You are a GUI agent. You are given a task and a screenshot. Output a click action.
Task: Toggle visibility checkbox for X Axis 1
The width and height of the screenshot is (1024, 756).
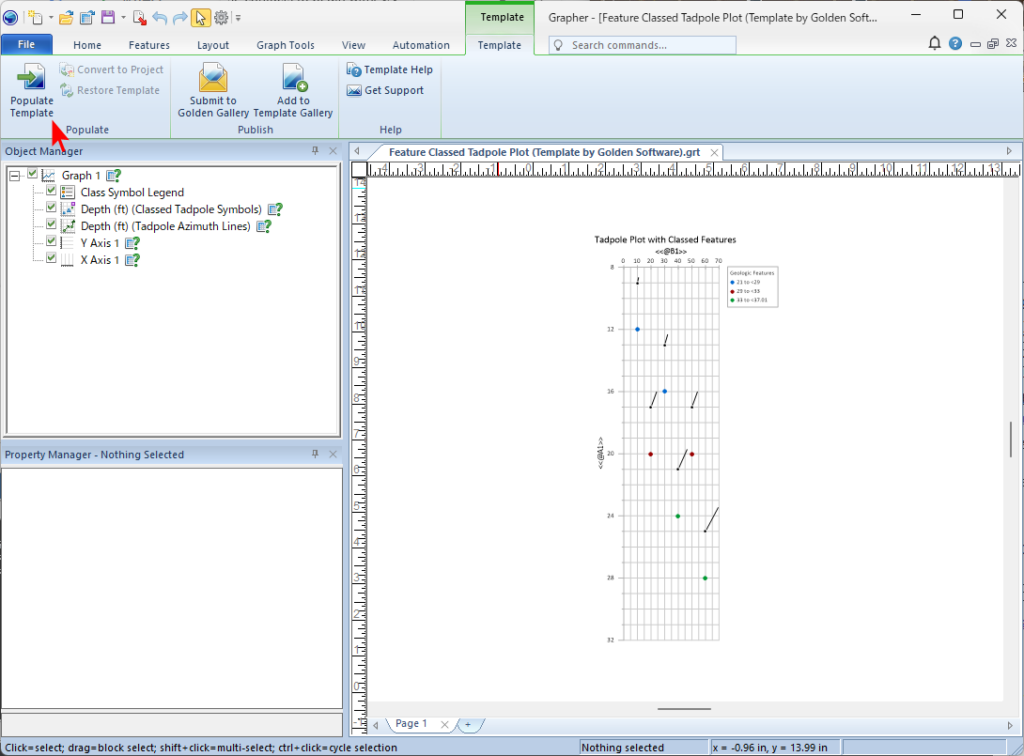click(x=52, y=260)
